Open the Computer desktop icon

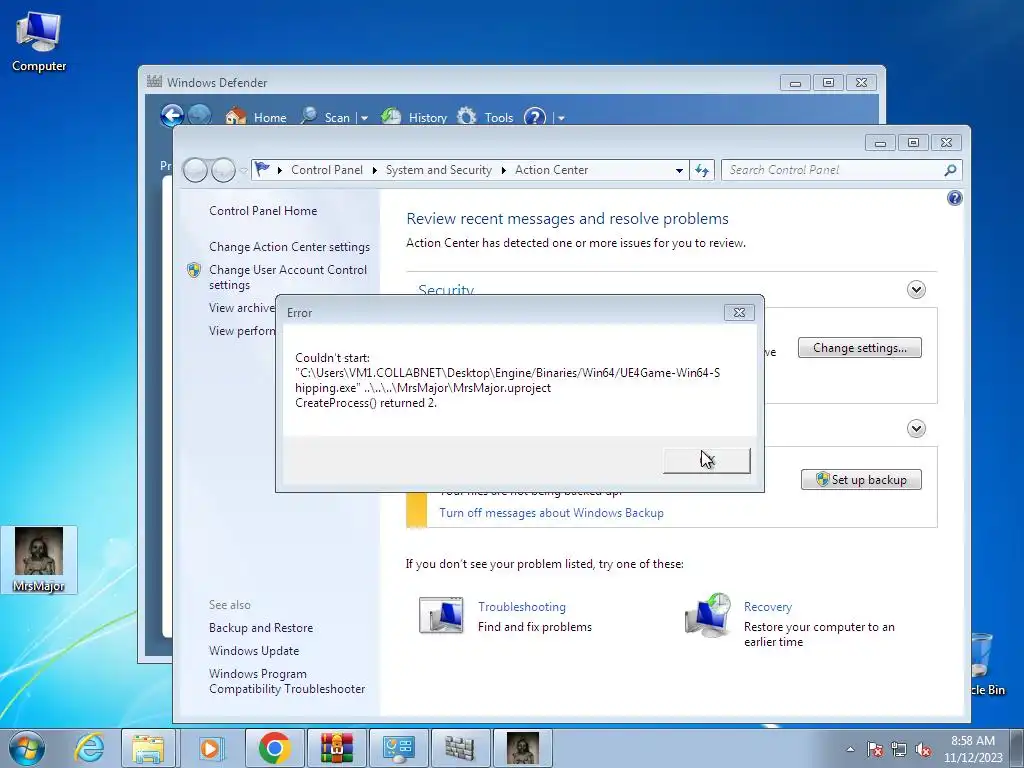(x=39, y=42)
